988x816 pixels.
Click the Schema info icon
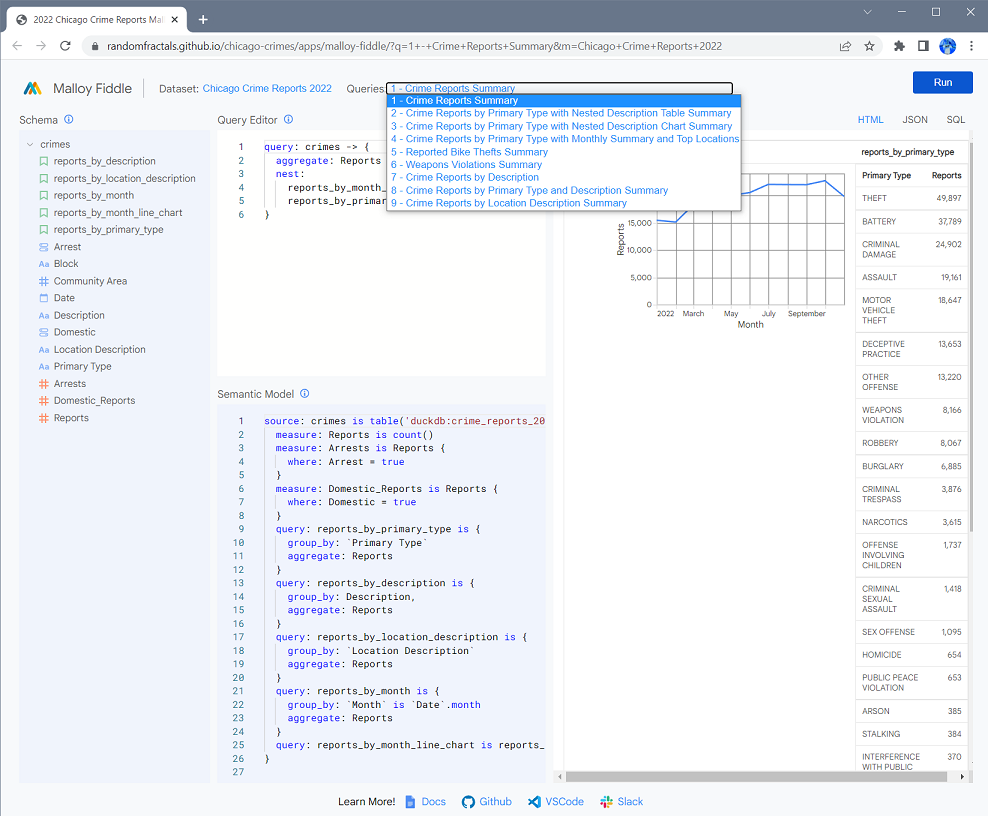pos(69,120)
